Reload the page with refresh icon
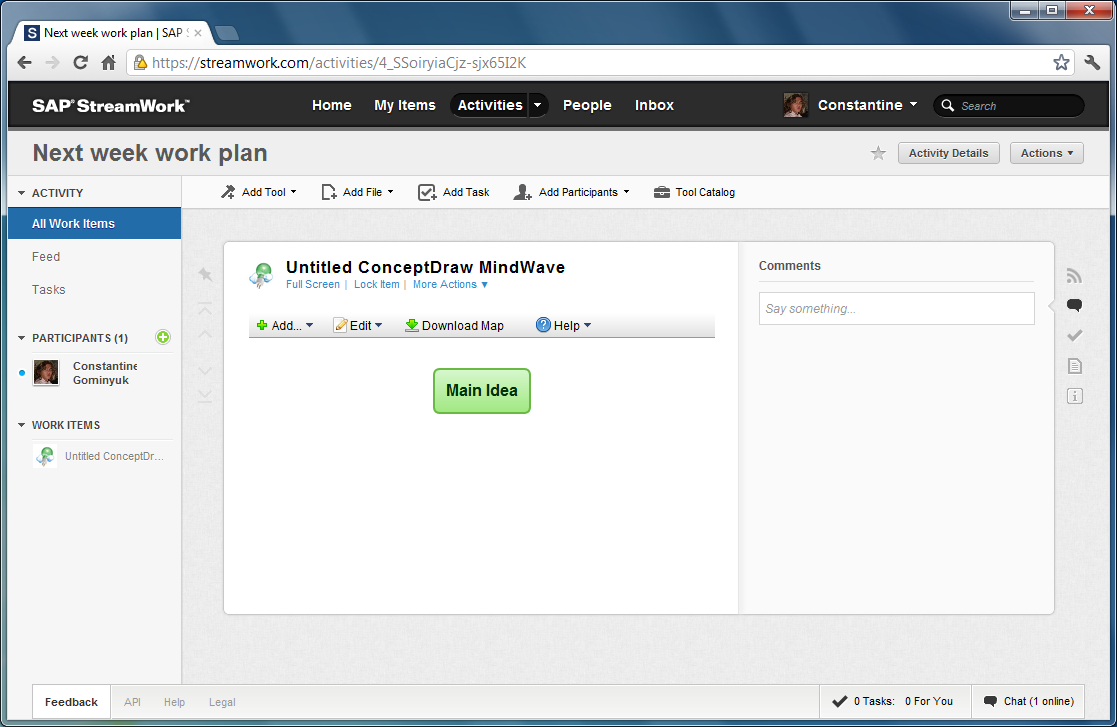The width and height of the screenshot is (1117, 727). click(x=80, y=63)
